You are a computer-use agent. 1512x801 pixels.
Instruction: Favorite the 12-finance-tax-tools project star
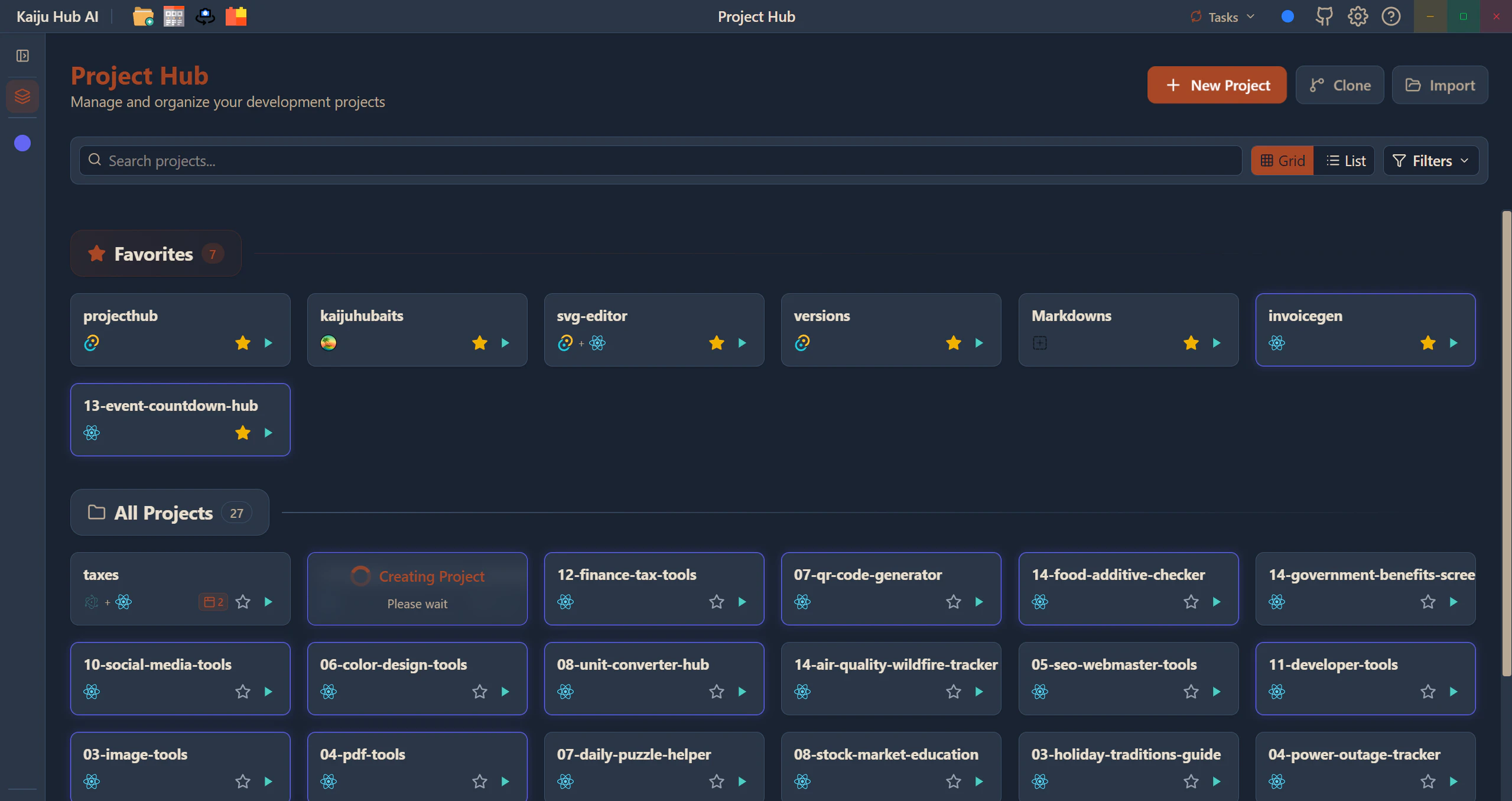716,602
